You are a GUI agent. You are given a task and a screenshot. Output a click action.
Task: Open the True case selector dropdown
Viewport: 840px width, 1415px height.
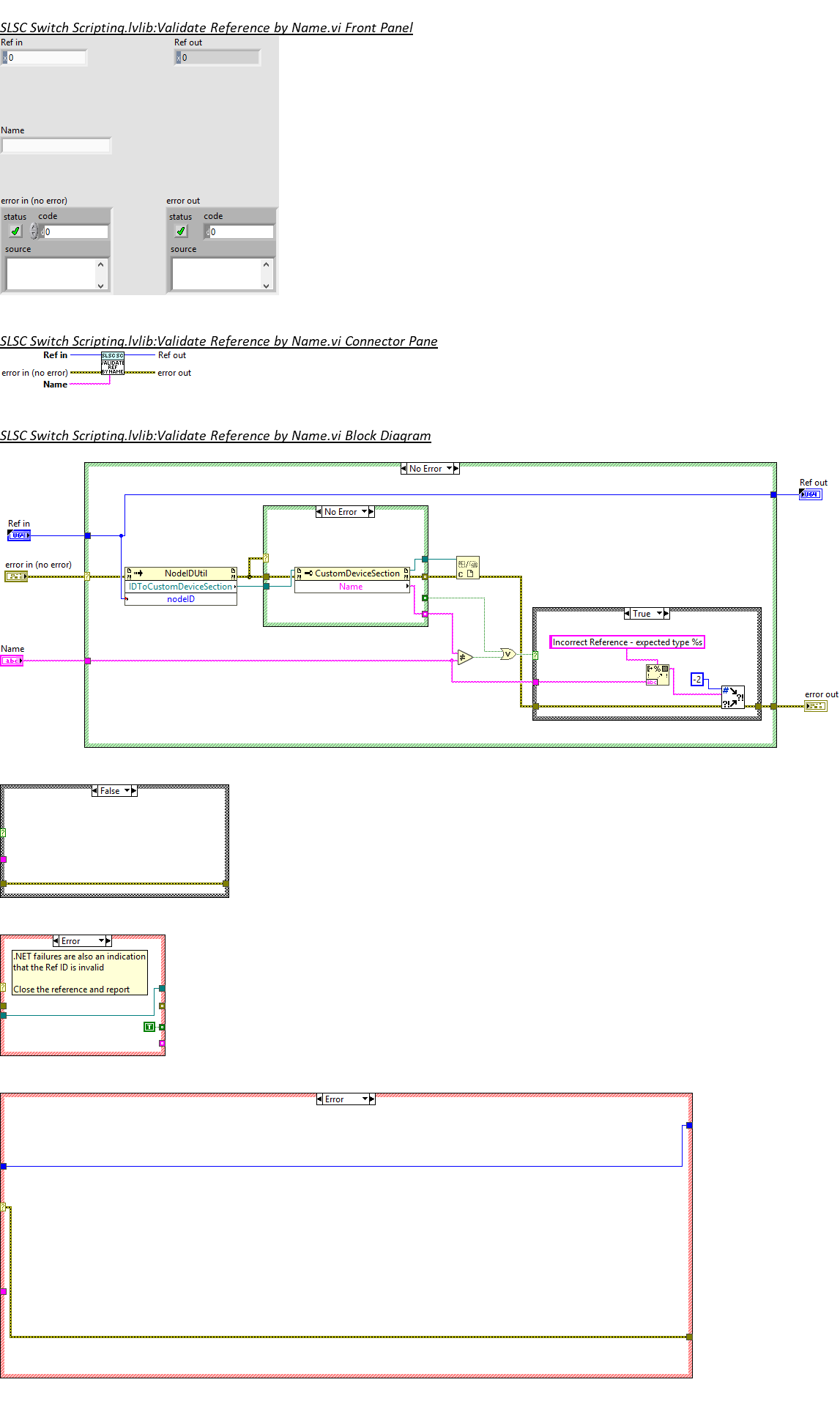coord(660,614)
